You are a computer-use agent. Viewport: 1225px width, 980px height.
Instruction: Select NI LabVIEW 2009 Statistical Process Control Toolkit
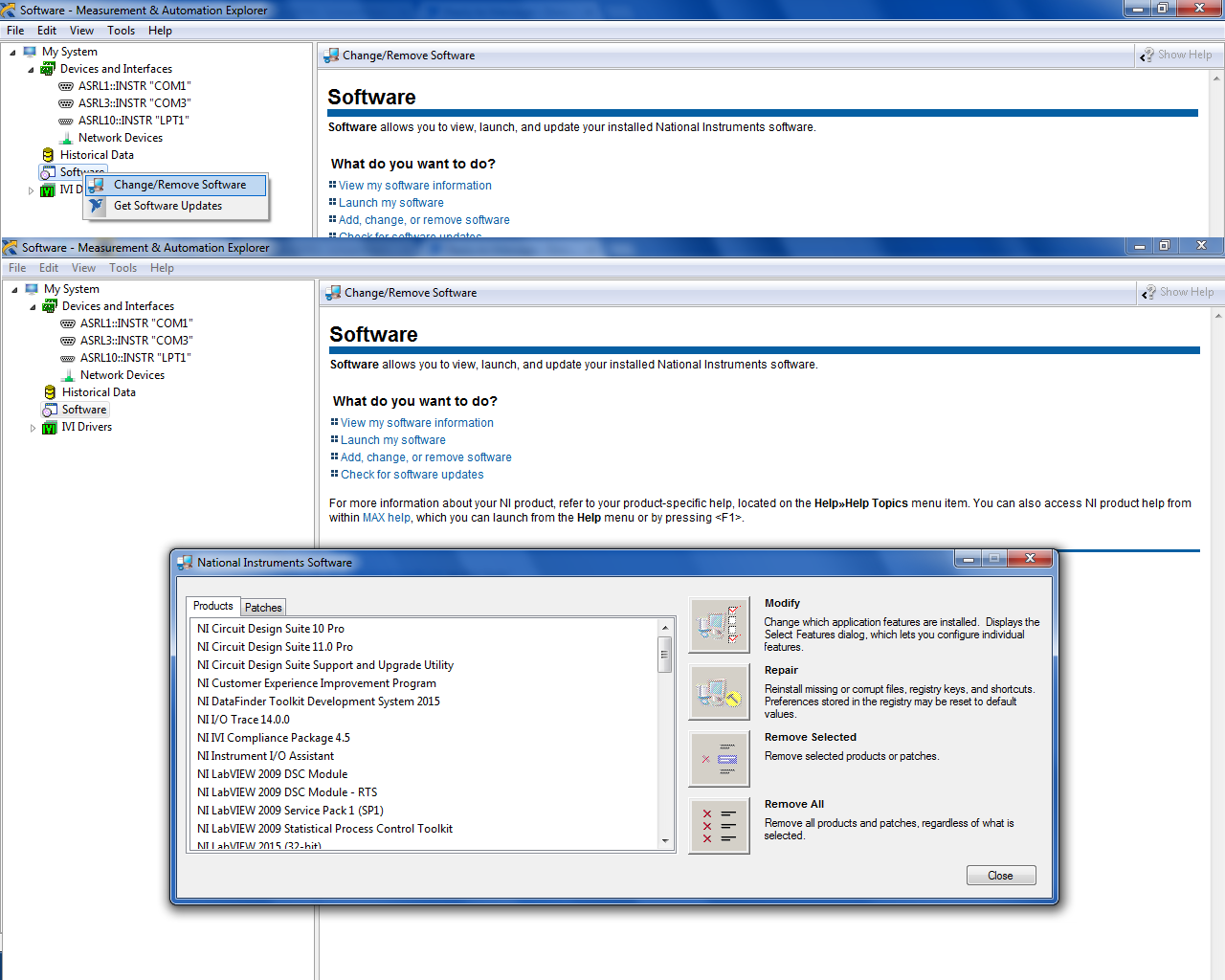324,829
